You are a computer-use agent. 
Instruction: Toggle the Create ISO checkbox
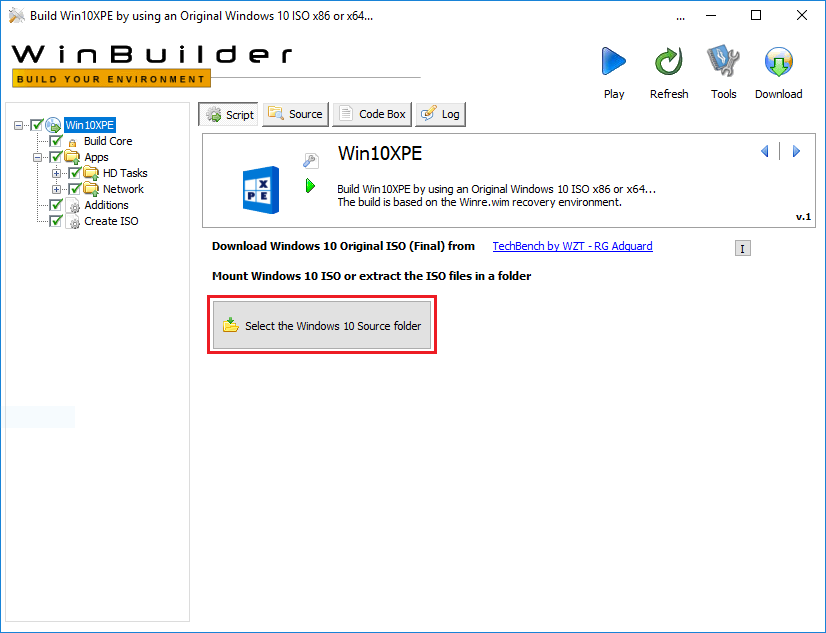coord(56,221)
